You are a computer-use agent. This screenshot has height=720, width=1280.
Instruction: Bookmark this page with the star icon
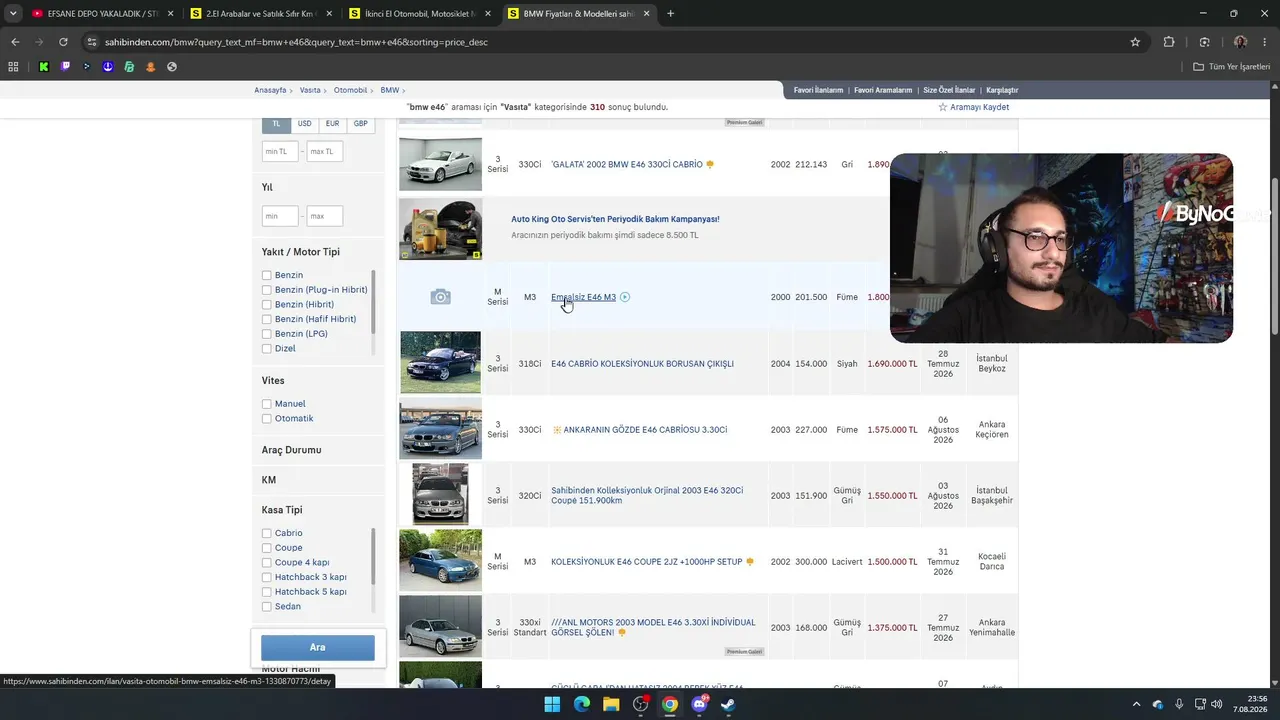pos(1135,42)
